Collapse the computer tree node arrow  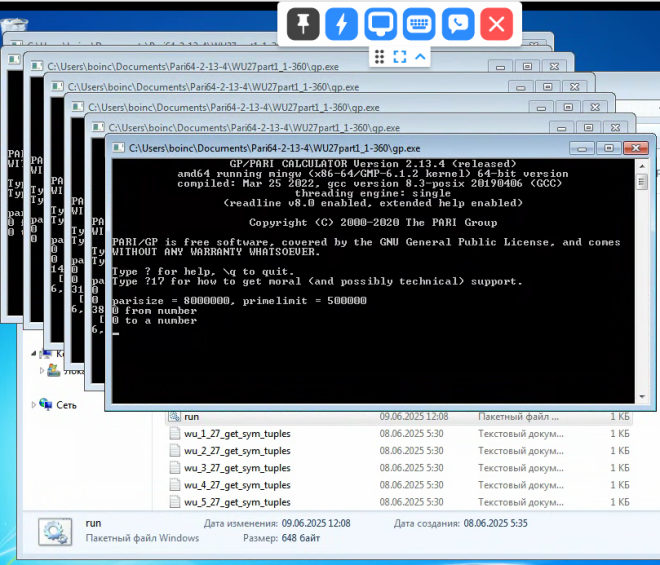34,354
